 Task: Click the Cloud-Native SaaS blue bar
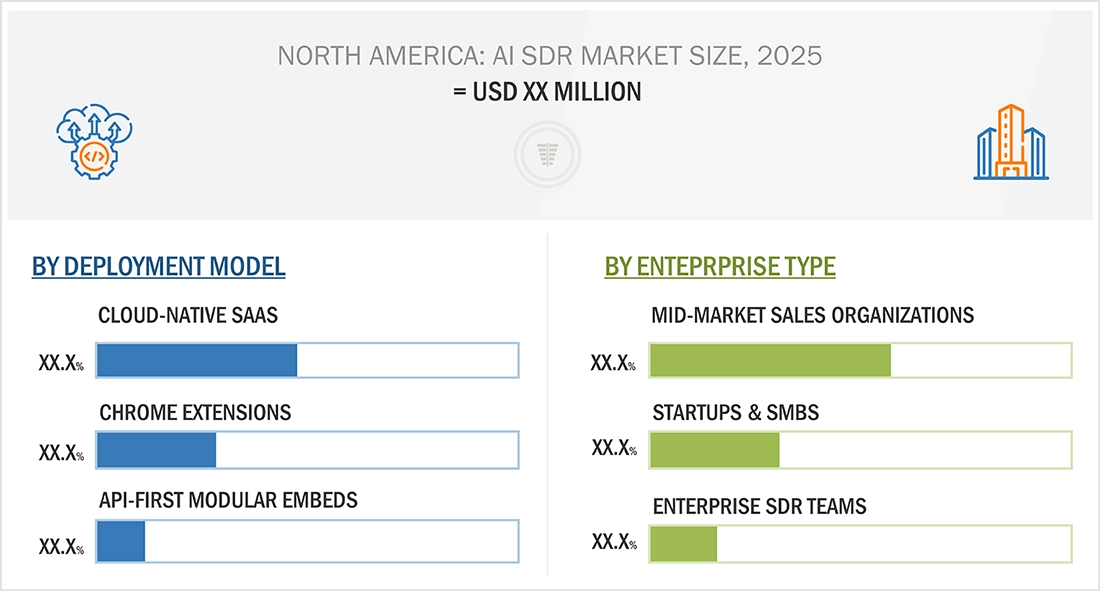[197, 360]
